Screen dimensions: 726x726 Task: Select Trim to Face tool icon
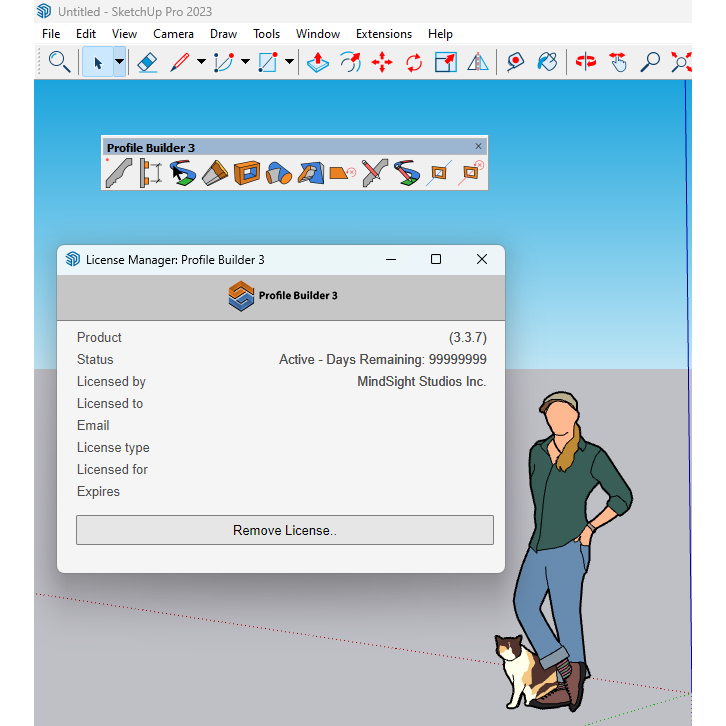311,173
